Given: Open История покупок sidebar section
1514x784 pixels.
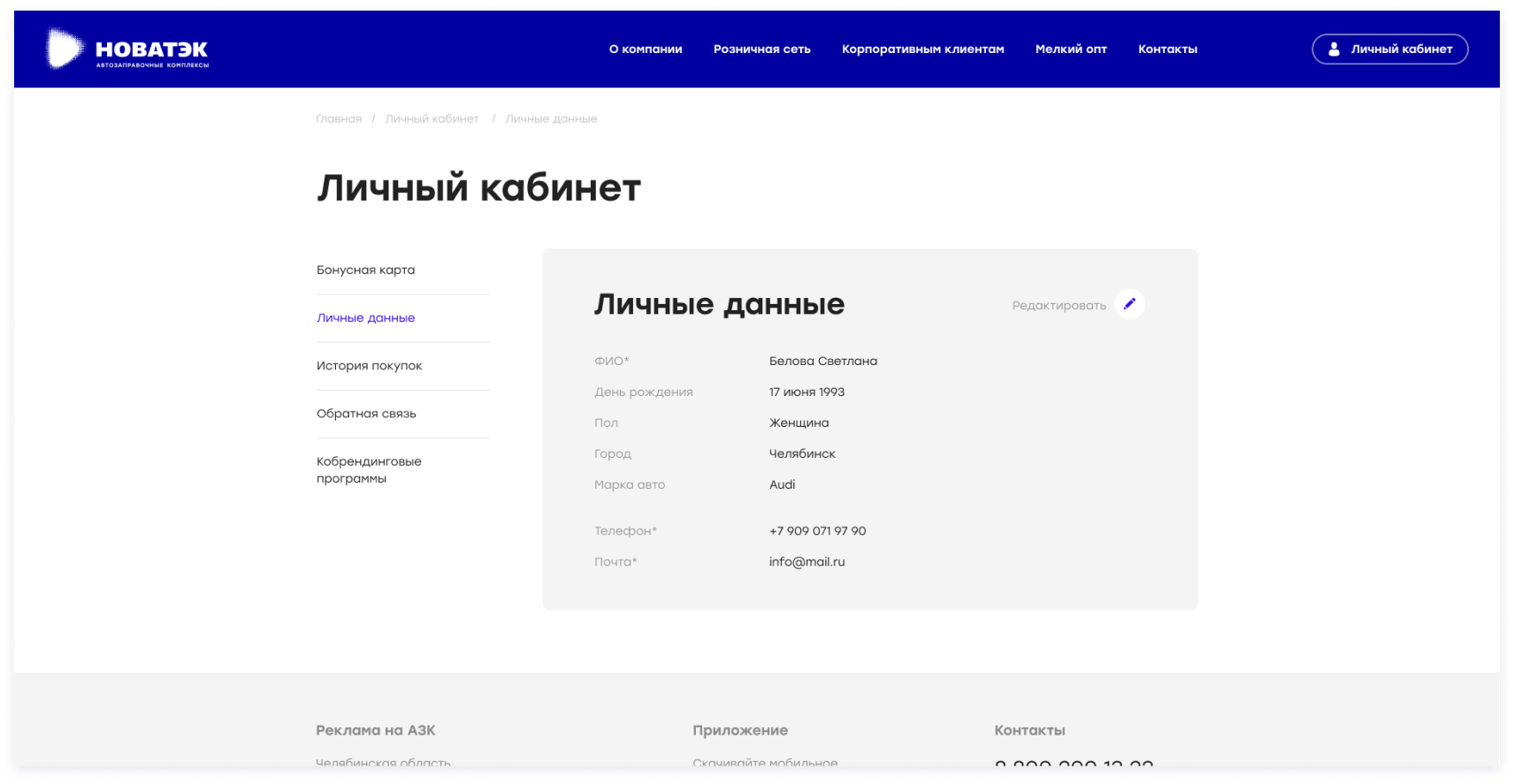Looking at the screenshot, I should pyautogui.click(x=369, y=366).
